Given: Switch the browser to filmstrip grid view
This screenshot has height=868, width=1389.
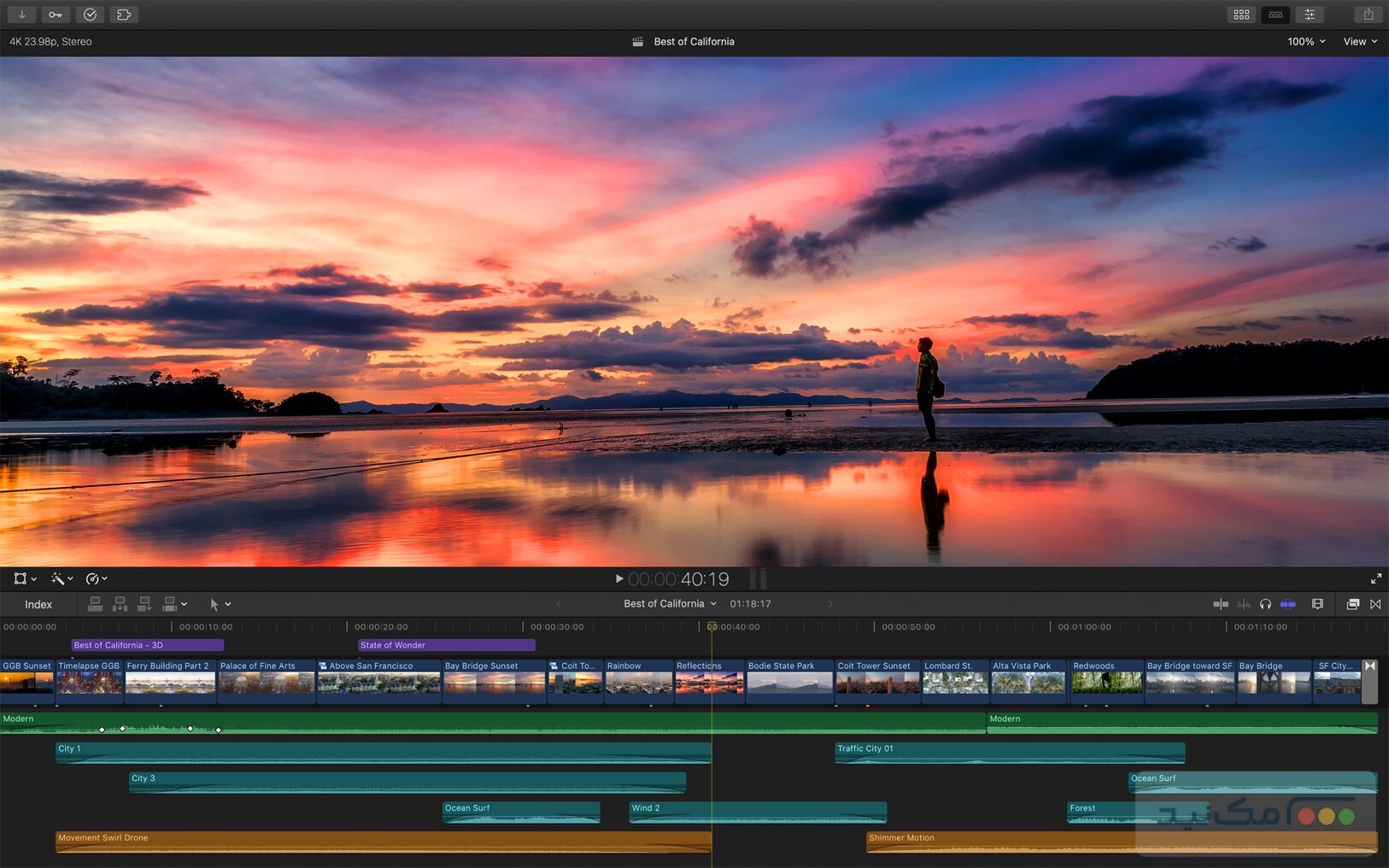Looking at the screenshot, I should [1241, 15].
